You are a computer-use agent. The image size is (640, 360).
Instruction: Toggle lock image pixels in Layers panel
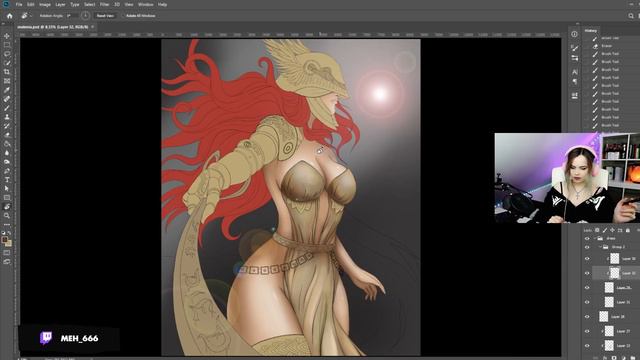coord(605,230)
